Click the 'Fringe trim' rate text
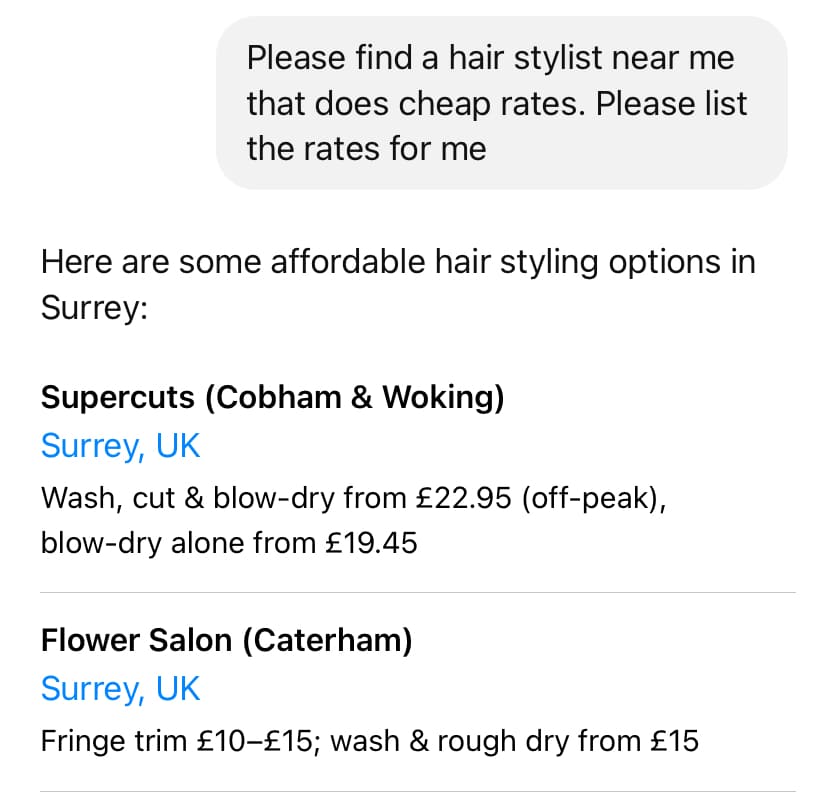Viewport: 828px width, 793px height. (x=114, y=741)
